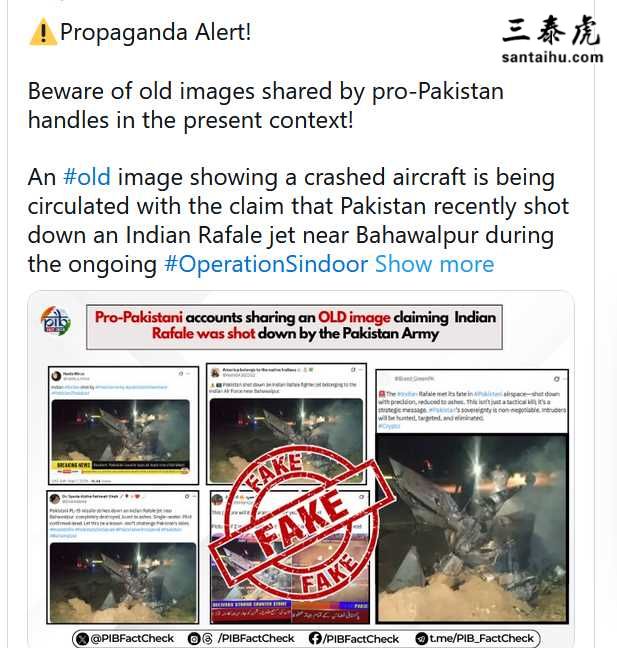617x648 pixels.
Task: Click the red-and-black headline banner
Action: 294,327
